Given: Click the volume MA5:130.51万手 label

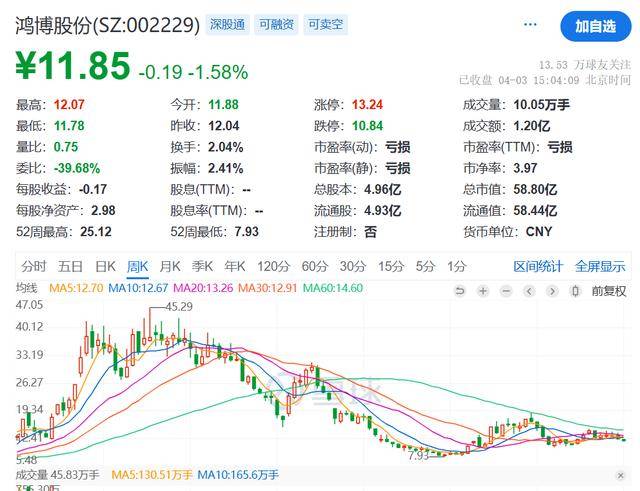Looking at the screenshot, I should pos(151,475).
